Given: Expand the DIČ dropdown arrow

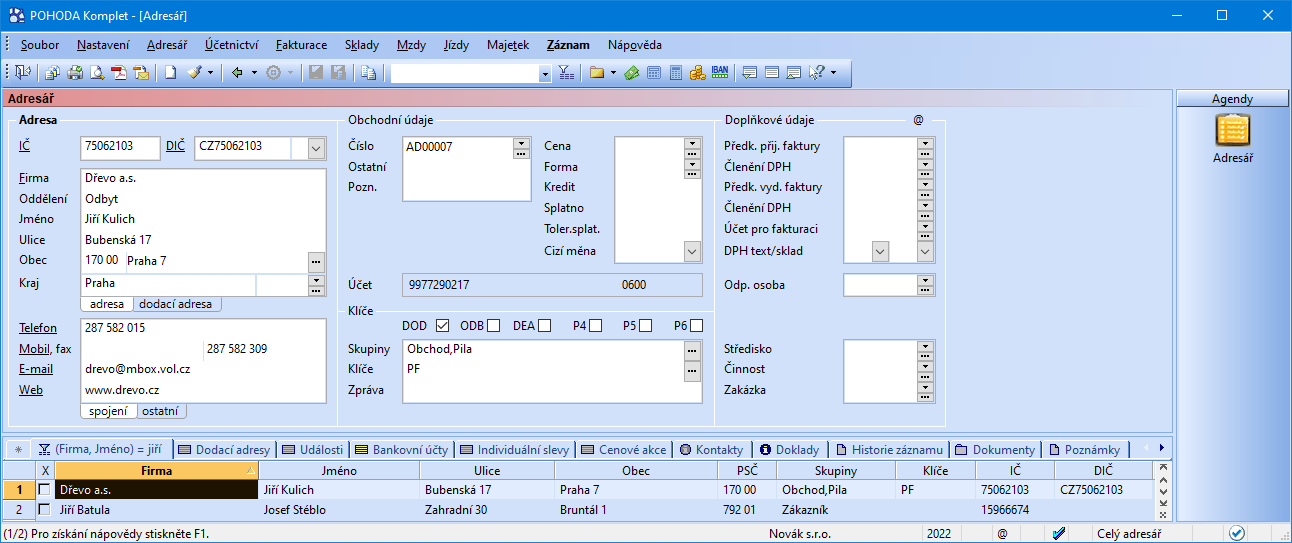Looking at the screenshot, I should [316, 148].
